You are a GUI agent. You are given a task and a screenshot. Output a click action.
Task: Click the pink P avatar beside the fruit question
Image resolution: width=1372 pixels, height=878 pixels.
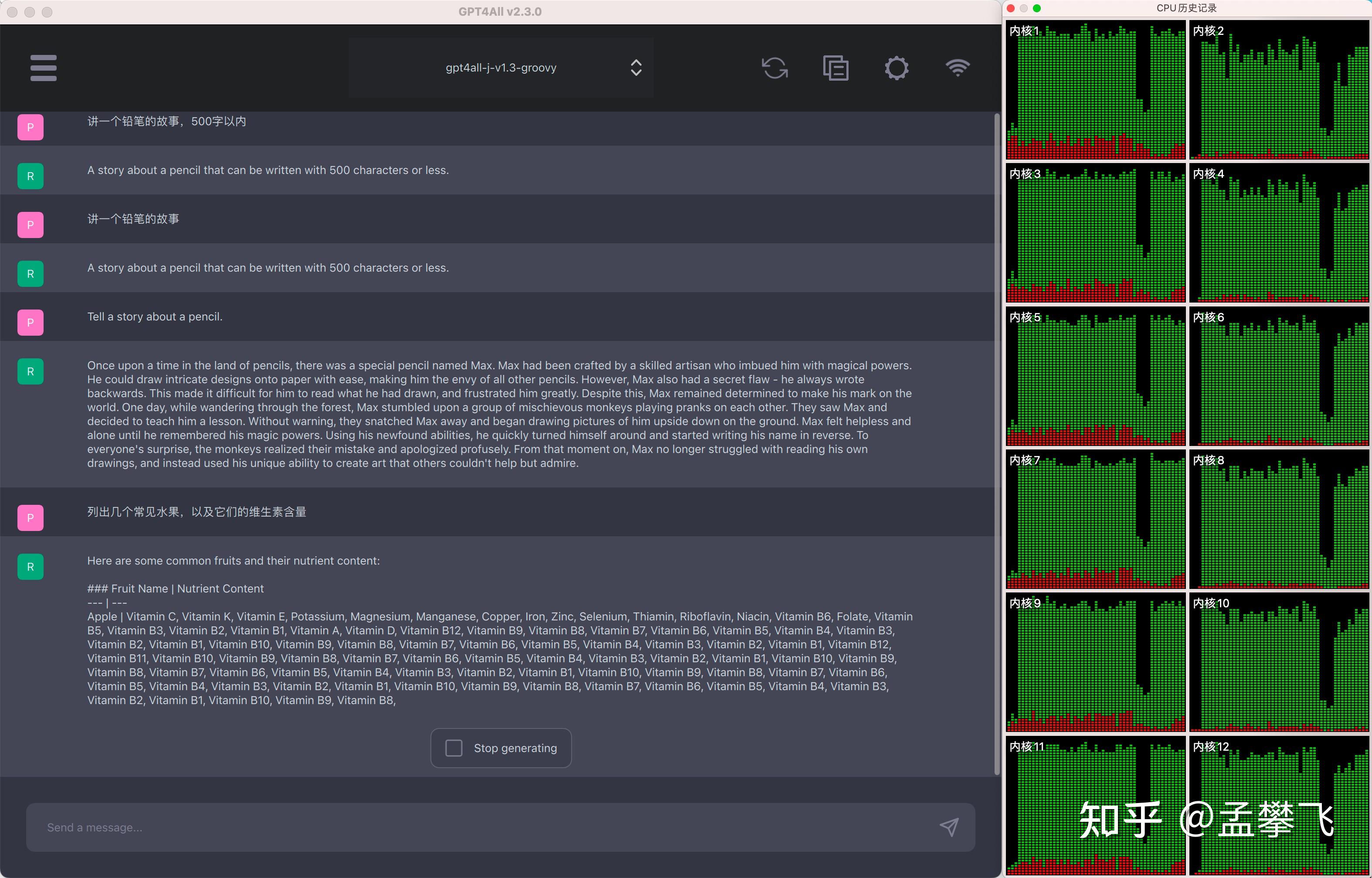31,517
